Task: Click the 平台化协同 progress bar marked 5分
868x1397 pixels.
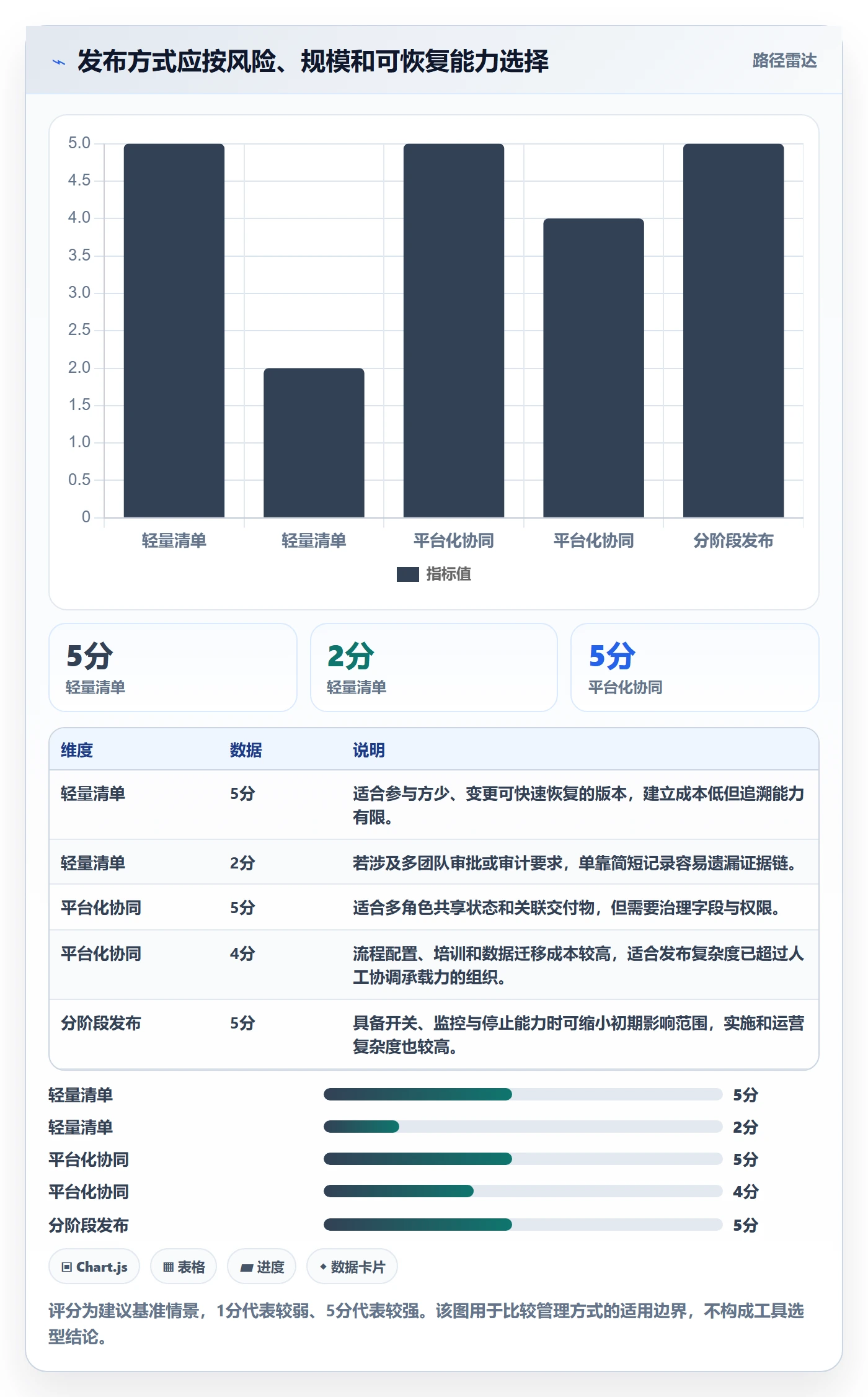Action: tap(523, 1159)
